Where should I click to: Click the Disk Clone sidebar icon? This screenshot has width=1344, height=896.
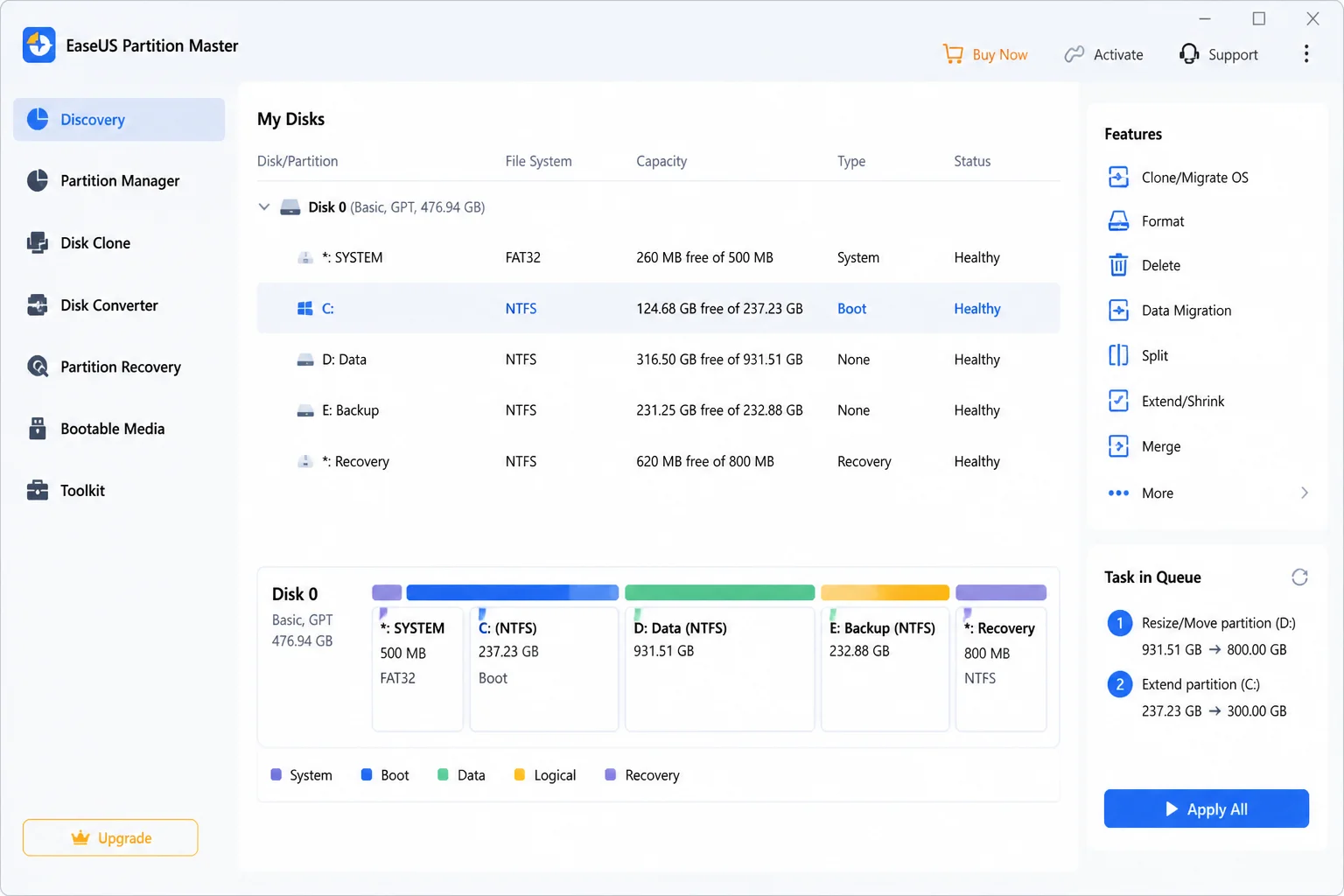click(x=38, y=242)
